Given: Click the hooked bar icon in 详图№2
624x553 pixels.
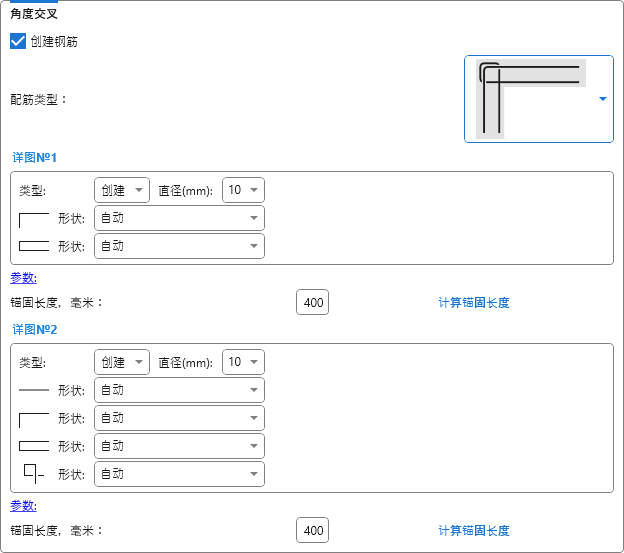Looking at the screenshot, I should click(34, 473).
